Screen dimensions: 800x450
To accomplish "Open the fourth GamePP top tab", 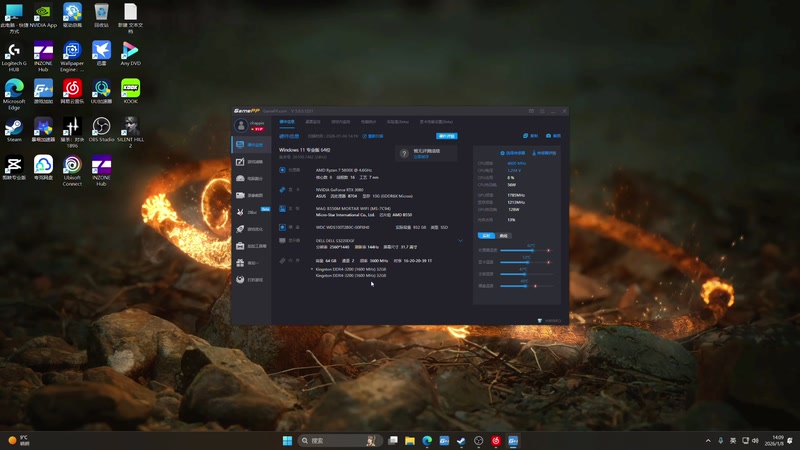I will click(x=368, y=122).
